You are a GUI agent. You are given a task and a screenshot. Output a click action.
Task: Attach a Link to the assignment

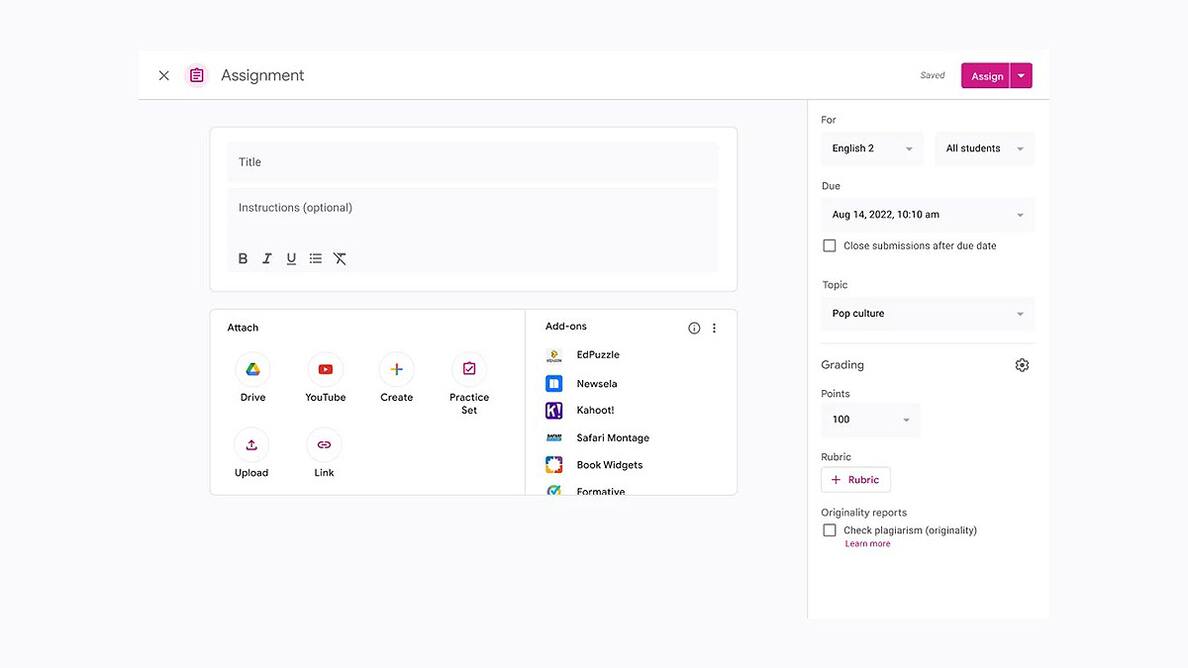[324, 445]
